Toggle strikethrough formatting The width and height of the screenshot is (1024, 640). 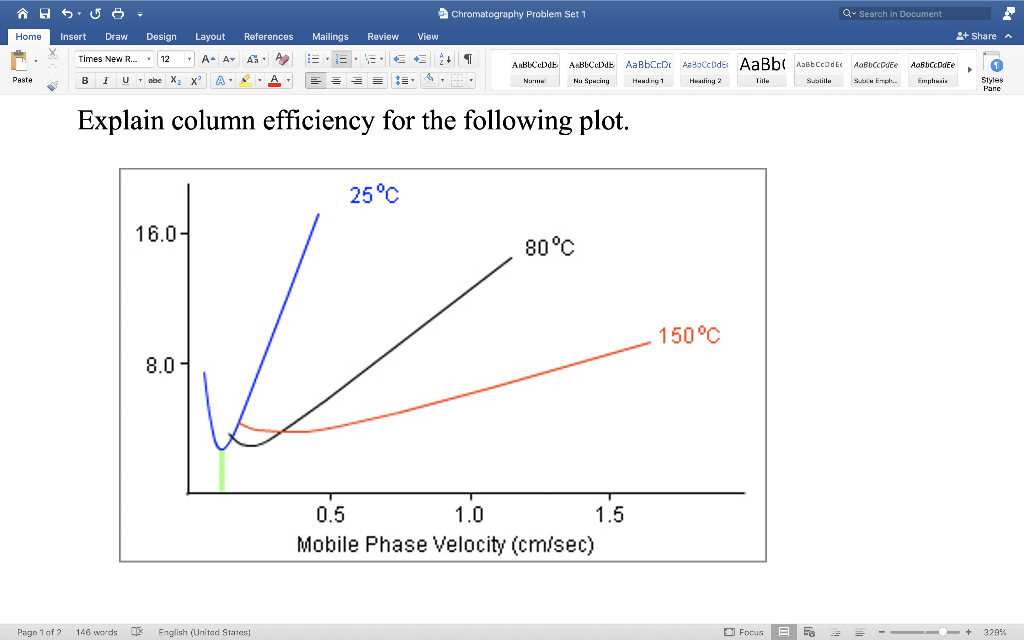[155, 80]
